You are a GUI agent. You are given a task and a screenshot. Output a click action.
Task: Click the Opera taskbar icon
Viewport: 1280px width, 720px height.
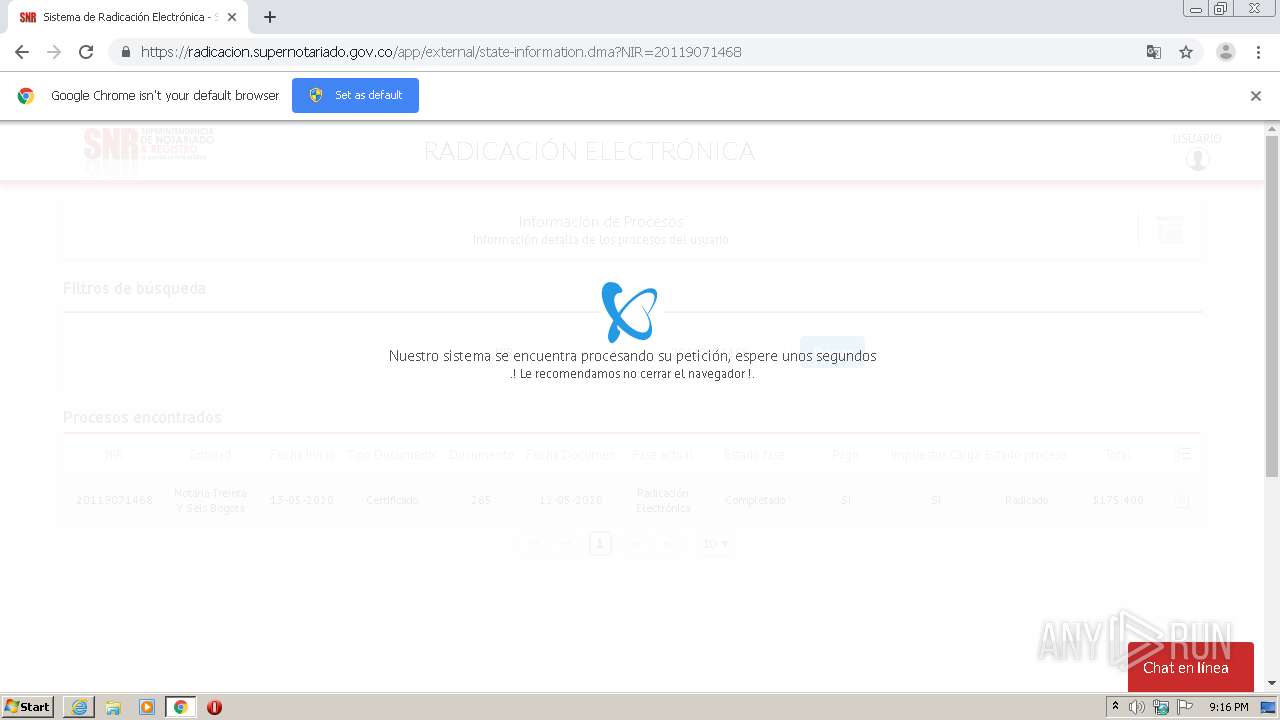point(214,707)
